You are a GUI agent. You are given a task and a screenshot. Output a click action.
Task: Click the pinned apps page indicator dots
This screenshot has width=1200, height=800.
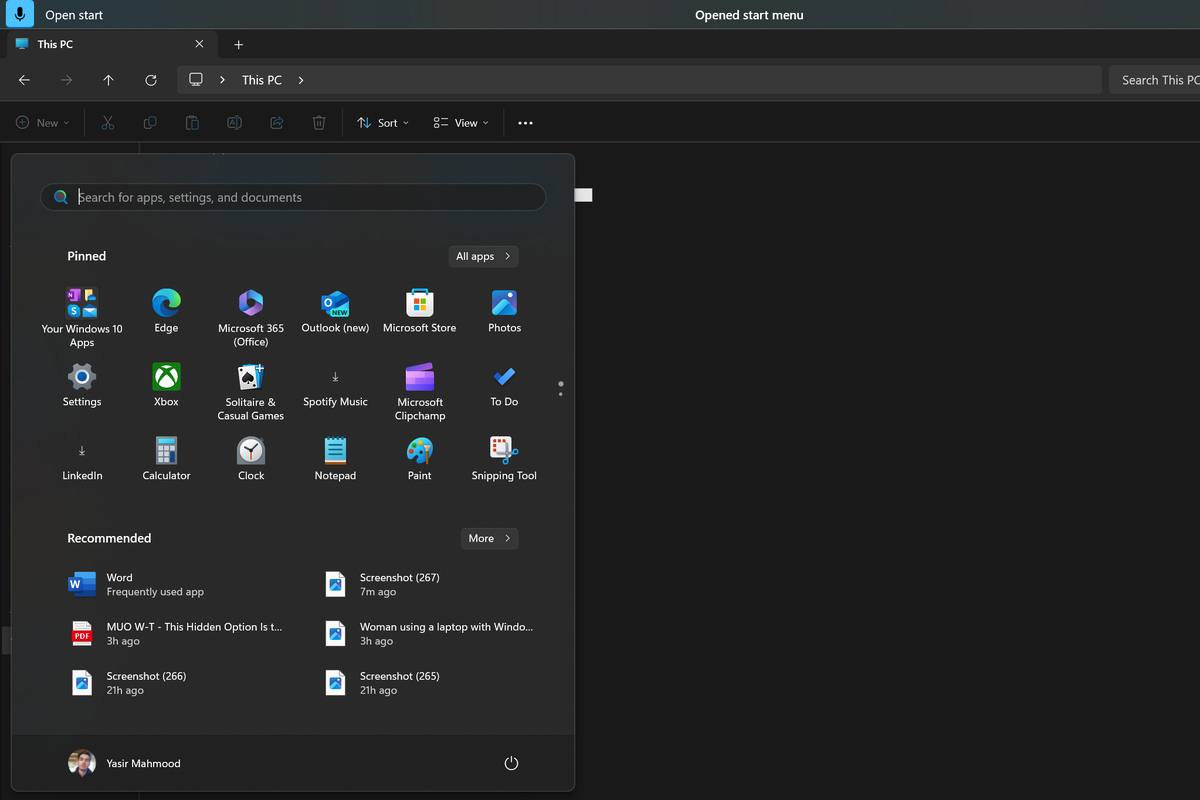tap(561, 388)
